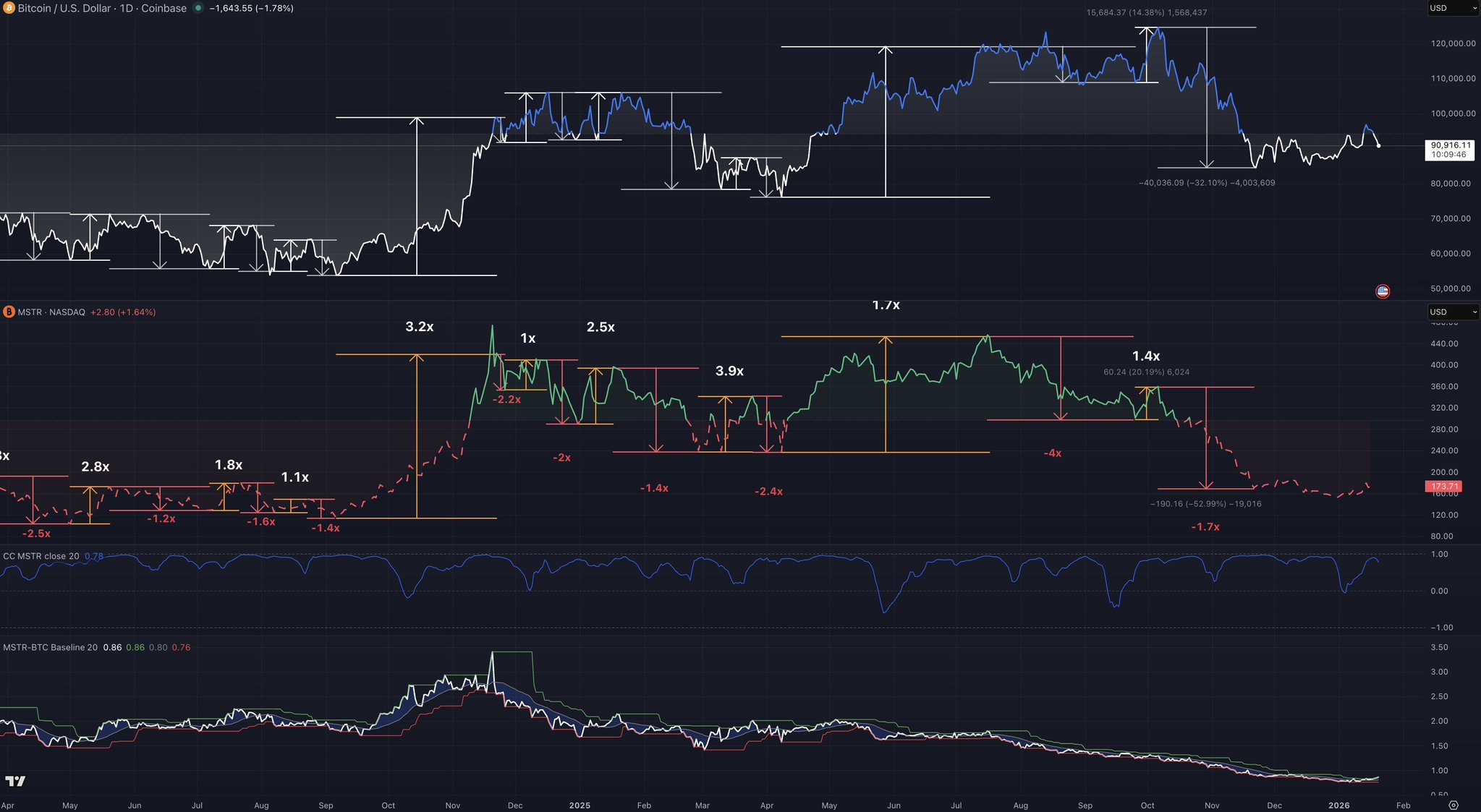
Task: Open chart settings hexagon icon
Action: (x=1454, y=805)
